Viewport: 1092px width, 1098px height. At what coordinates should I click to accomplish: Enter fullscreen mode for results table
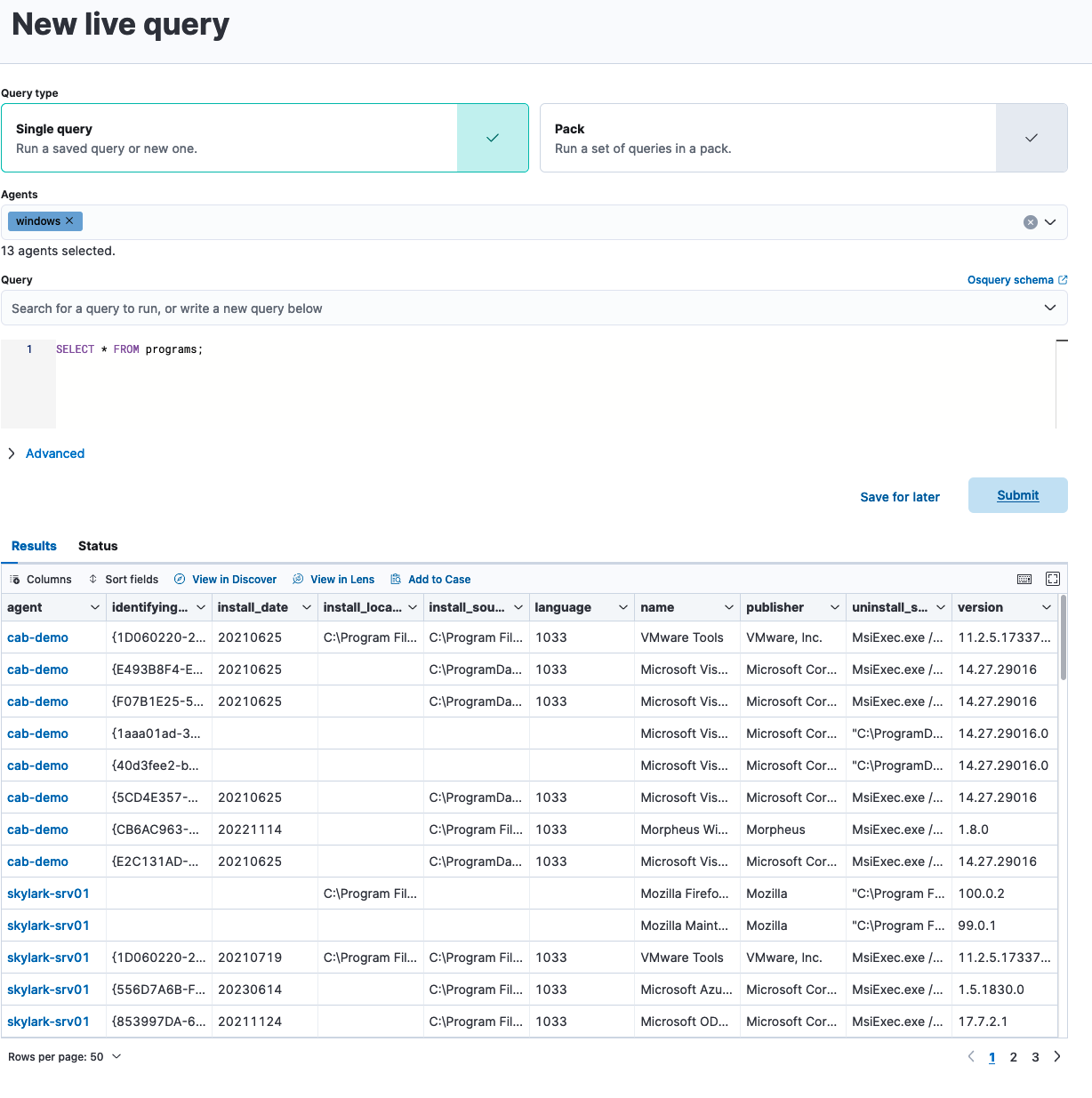click(1053, 579)
